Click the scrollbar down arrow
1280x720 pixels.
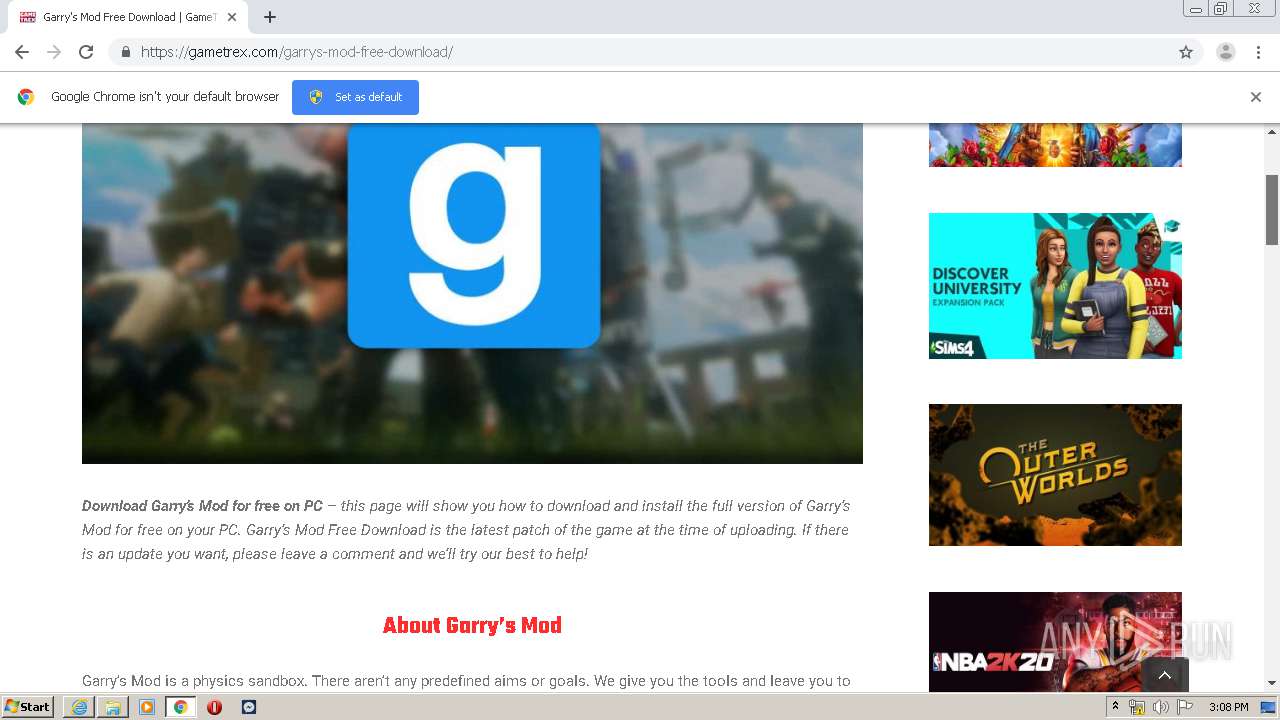(x=1272, y=683)
